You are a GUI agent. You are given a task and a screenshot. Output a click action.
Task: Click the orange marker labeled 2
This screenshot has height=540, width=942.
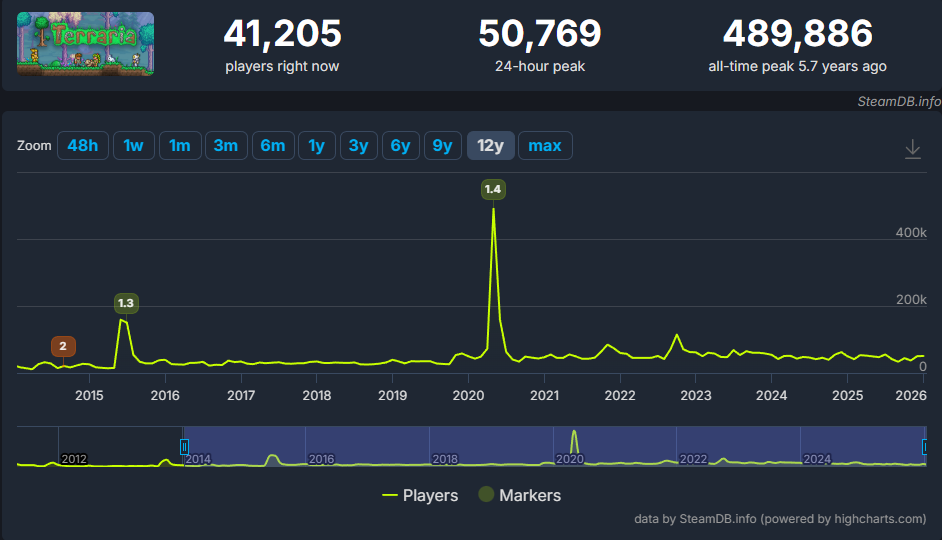pyautogui.click(x=63, y=346)
